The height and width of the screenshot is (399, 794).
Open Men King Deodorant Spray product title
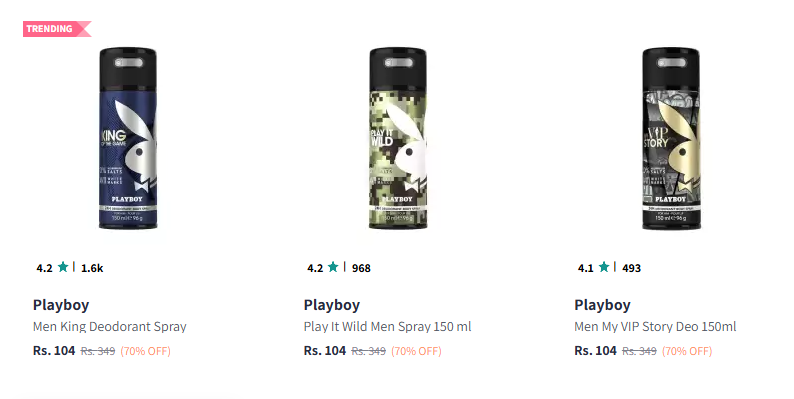click(x=110, y=327)
